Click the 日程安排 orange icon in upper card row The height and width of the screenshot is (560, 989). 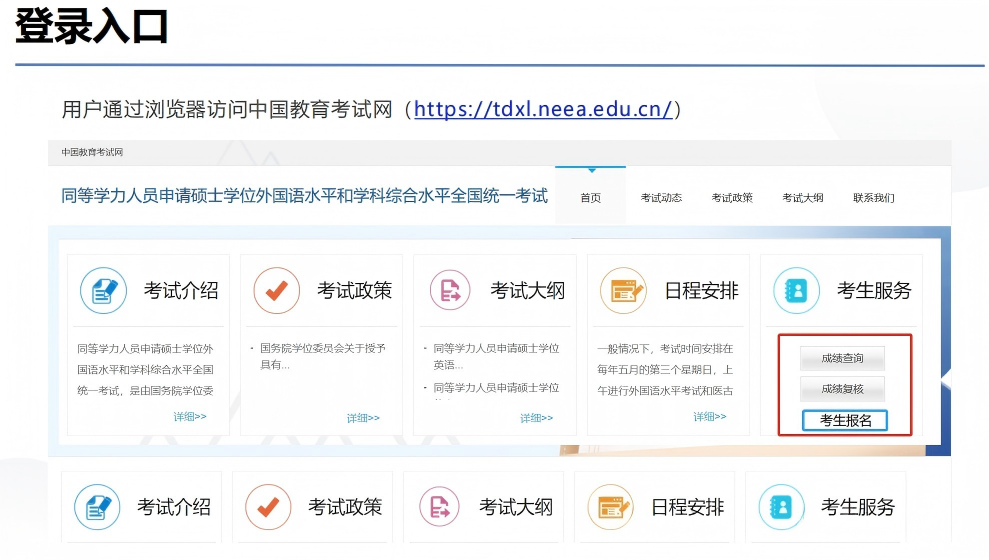[623, 291]
